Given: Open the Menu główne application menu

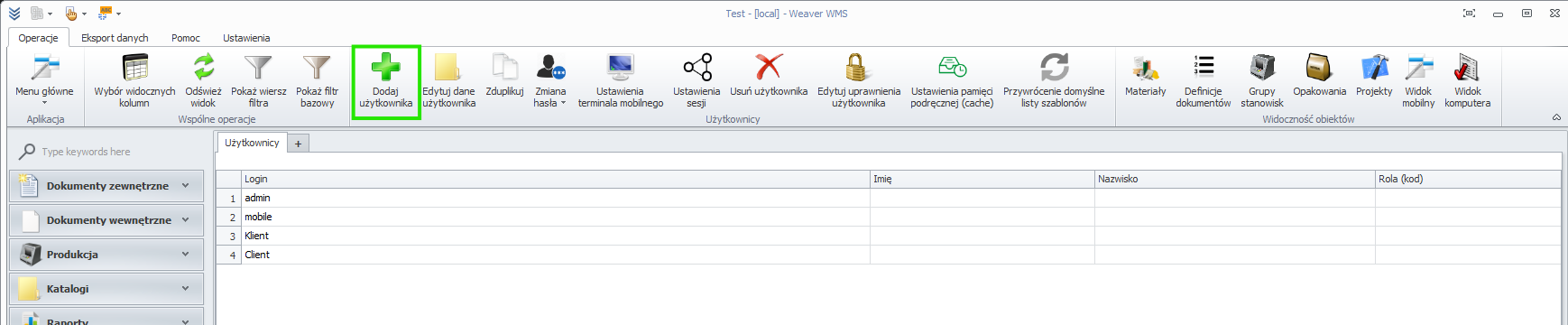Looking at the screenshot, I should (44, 79).
